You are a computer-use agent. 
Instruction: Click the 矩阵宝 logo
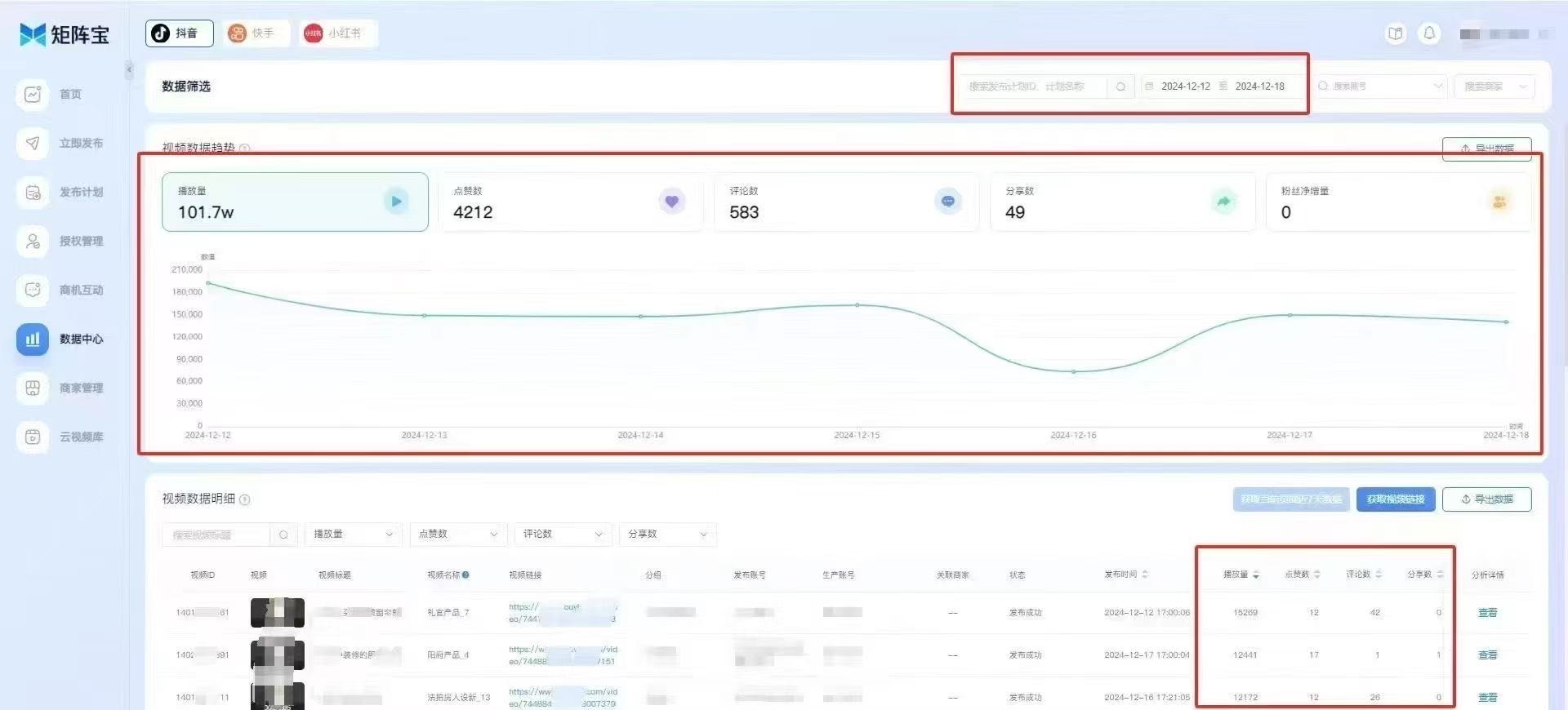(x=65, y=34)
